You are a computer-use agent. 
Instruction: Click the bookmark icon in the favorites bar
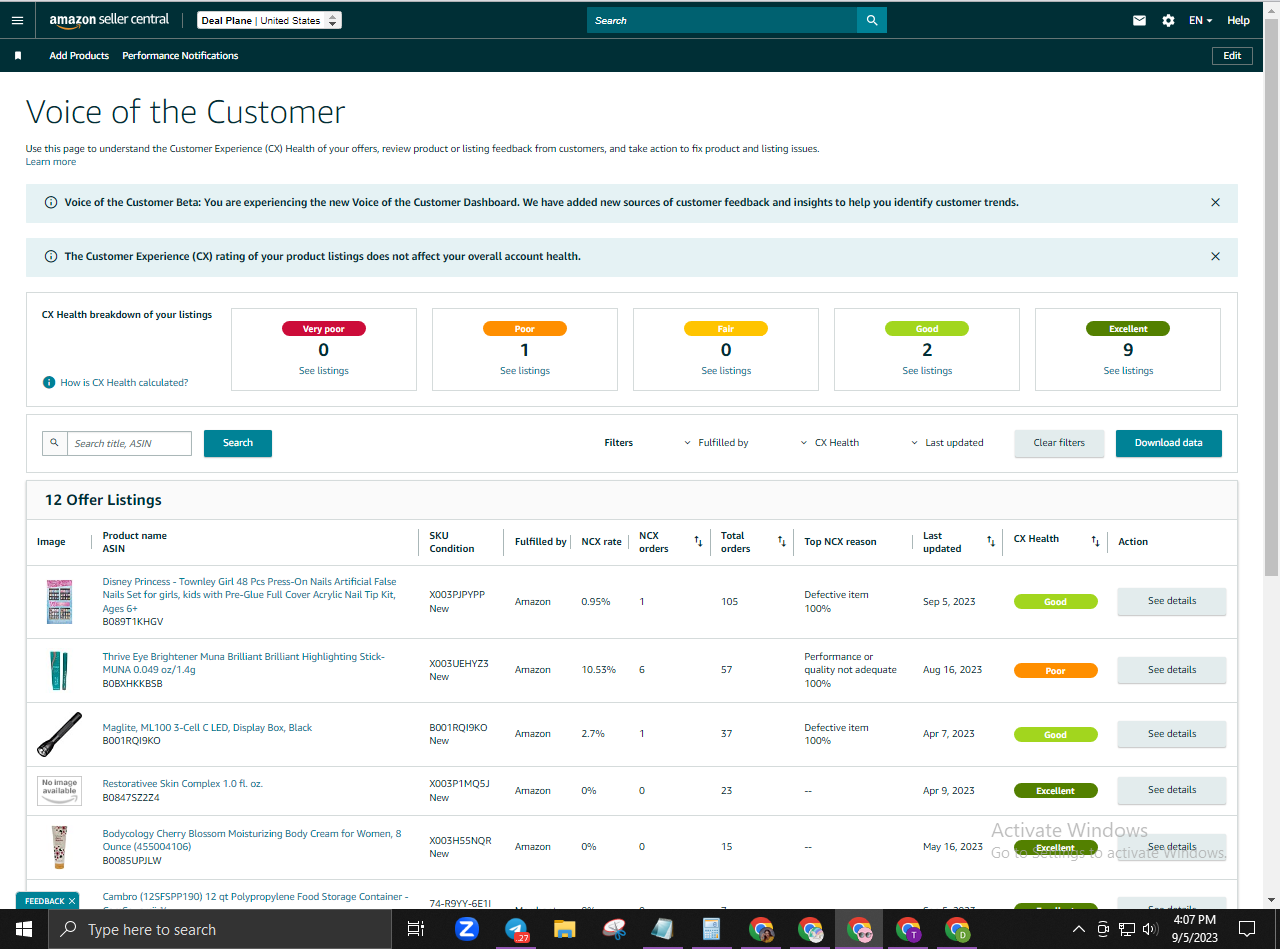(18, 56)
